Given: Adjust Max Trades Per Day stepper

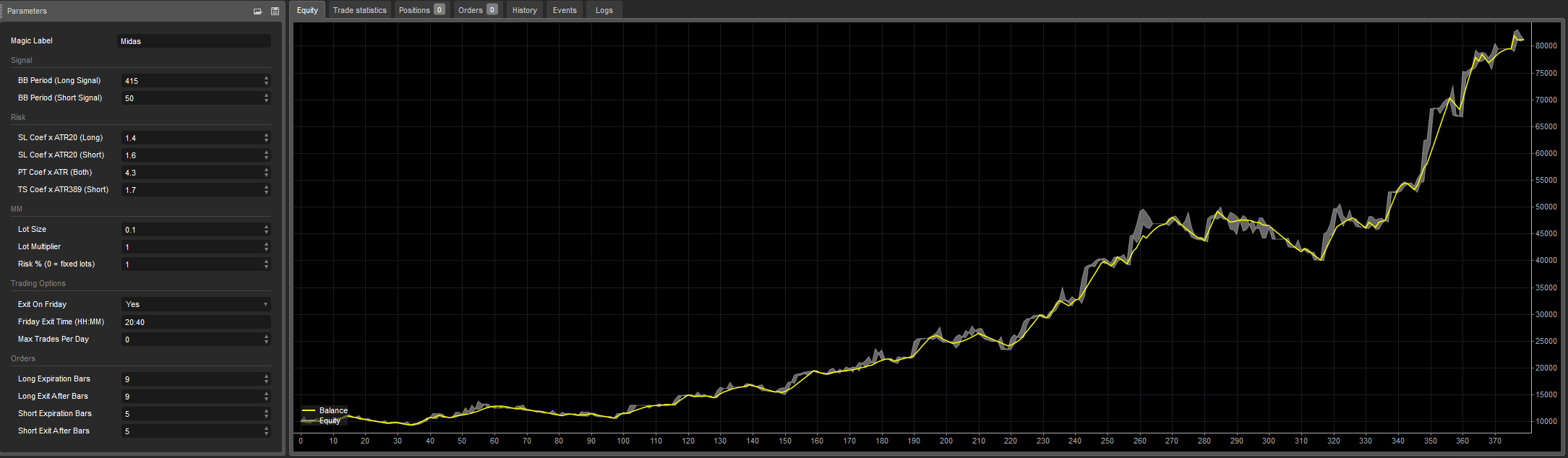Looking at the screenshot, I should 266,340.
